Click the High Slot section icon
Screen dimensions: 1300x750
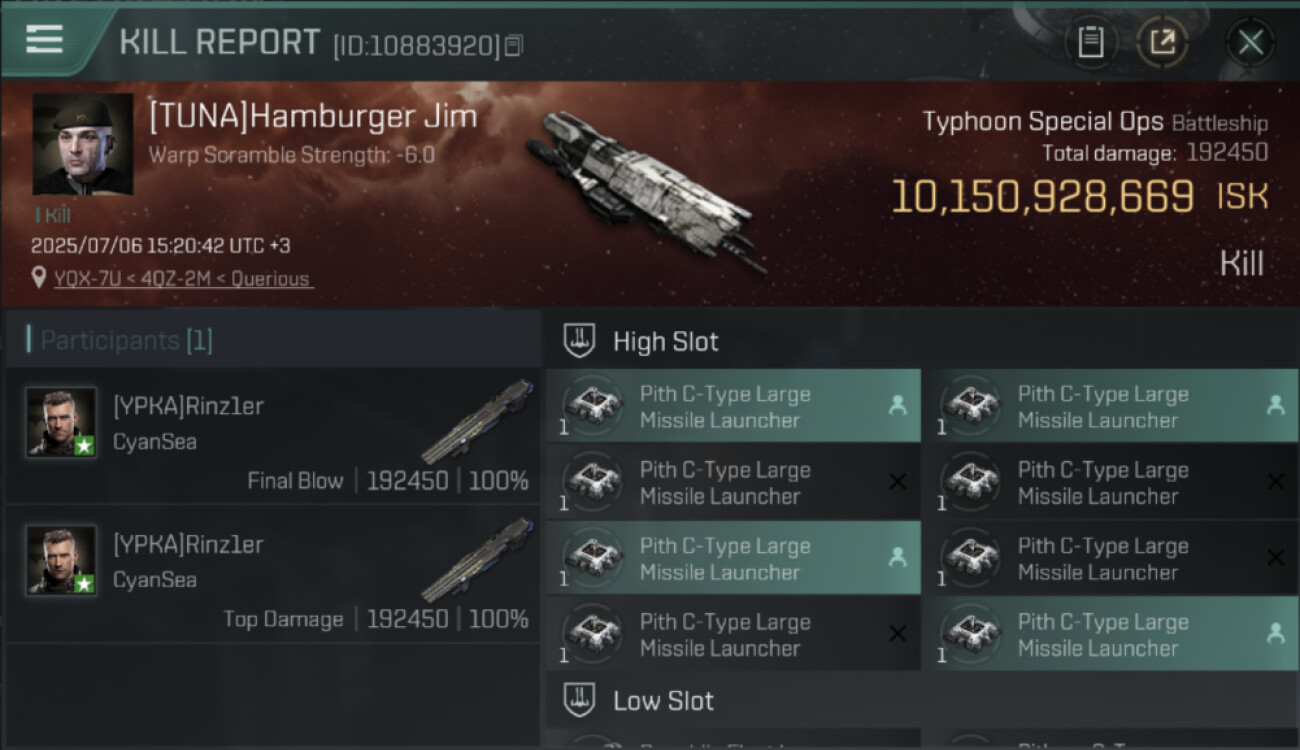tap(580, 341)
